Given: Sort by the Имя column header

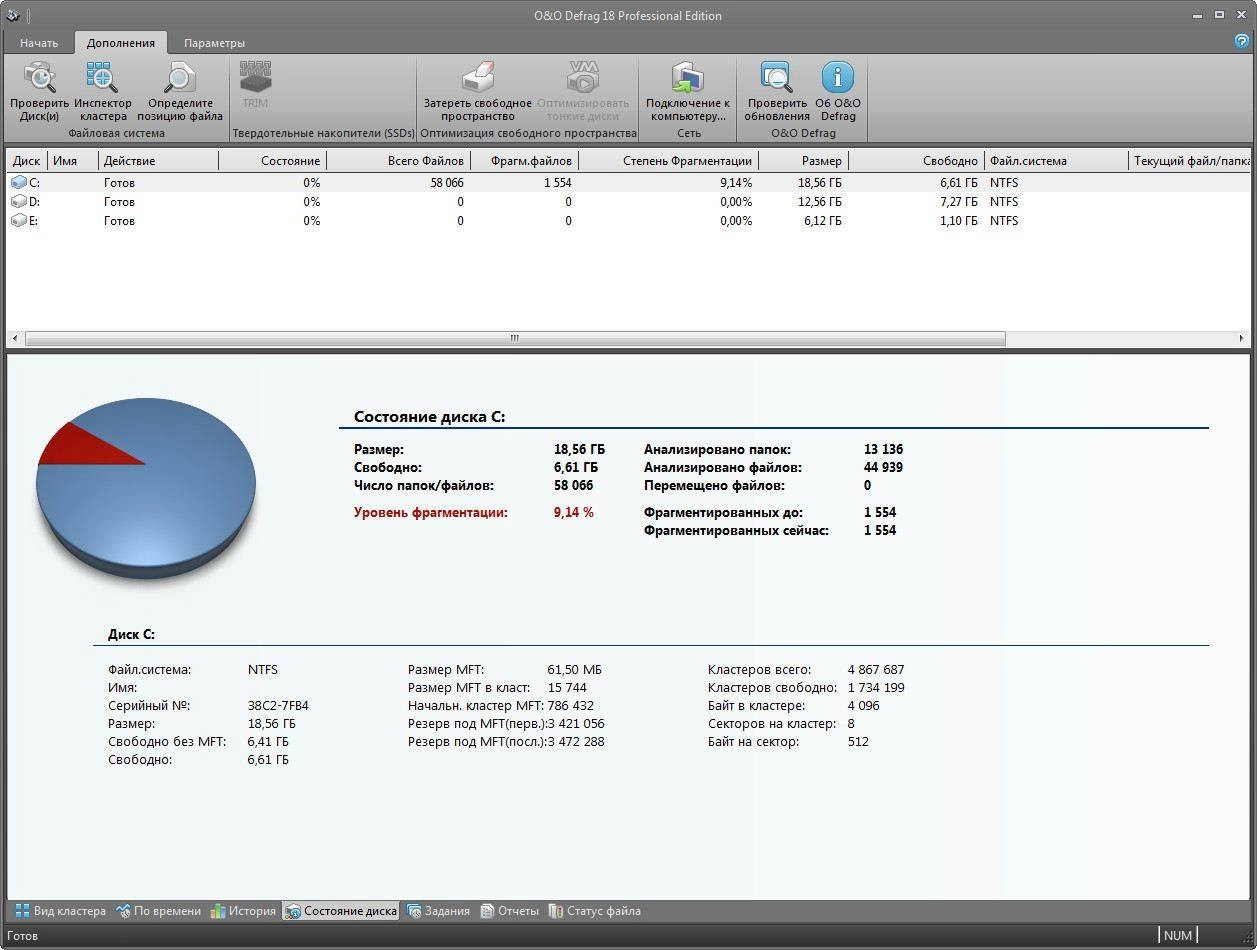Looking at the screenshot, I should (72, 161).
